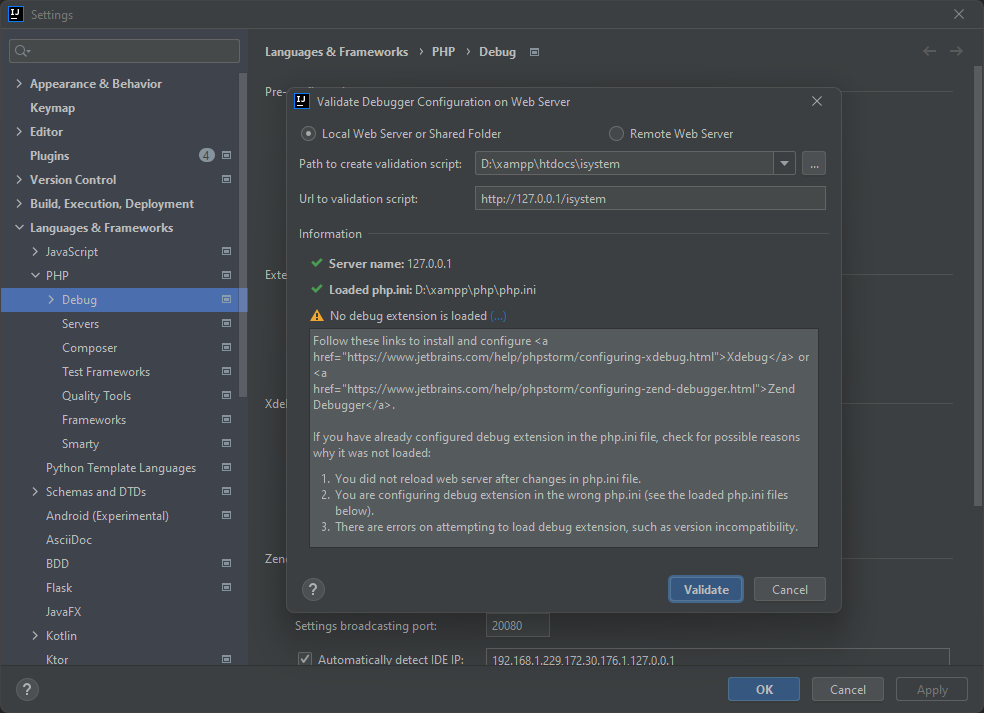The image size is (984, 713).
Task: Click the Url to validation script field
Action: tap(650, 198)
